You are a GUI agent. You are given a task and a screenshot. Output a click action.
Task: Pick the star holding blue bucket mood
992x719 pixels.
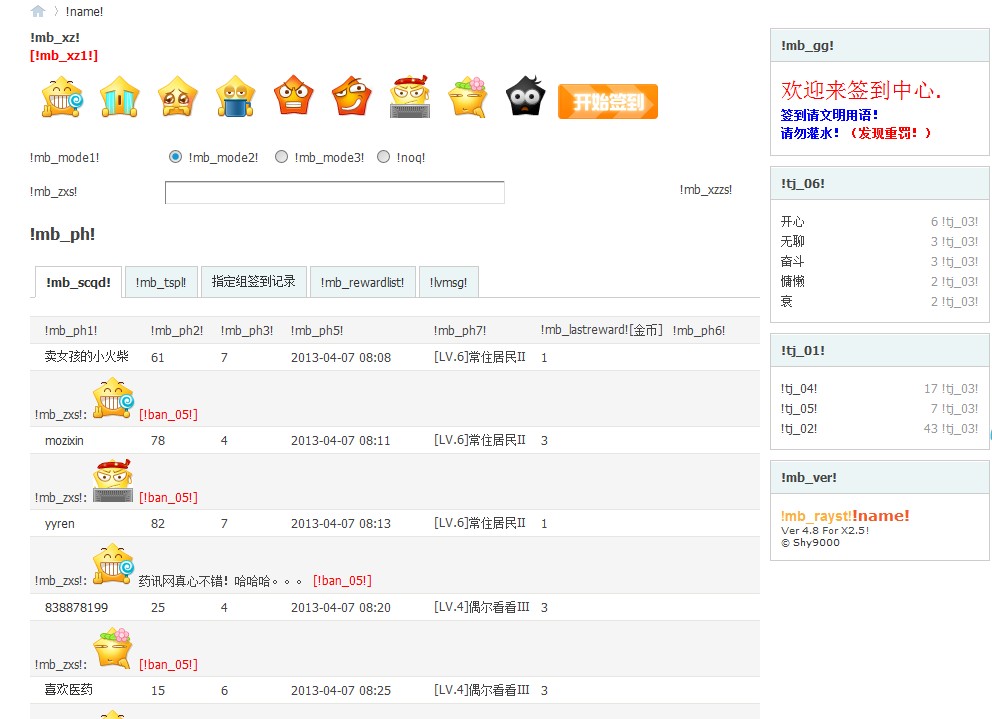(x=235, y=97)
